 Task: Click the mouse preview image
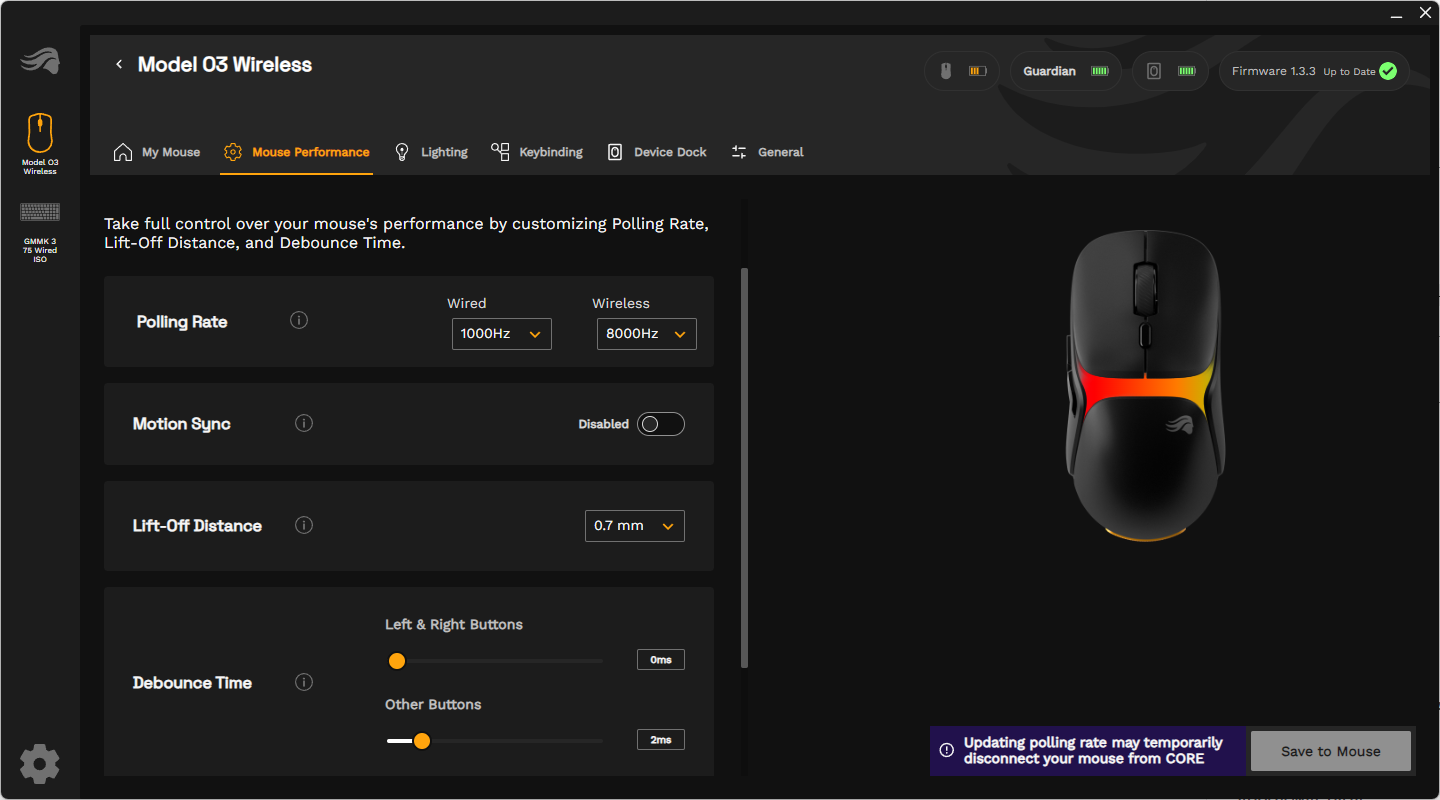(1146, 387)
